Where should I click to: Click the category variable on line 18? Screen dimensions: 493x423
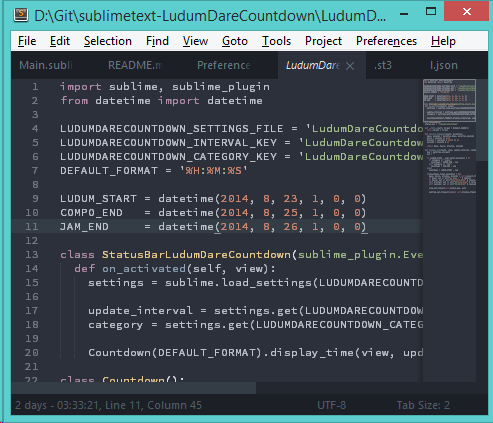(x=116, y=325)
